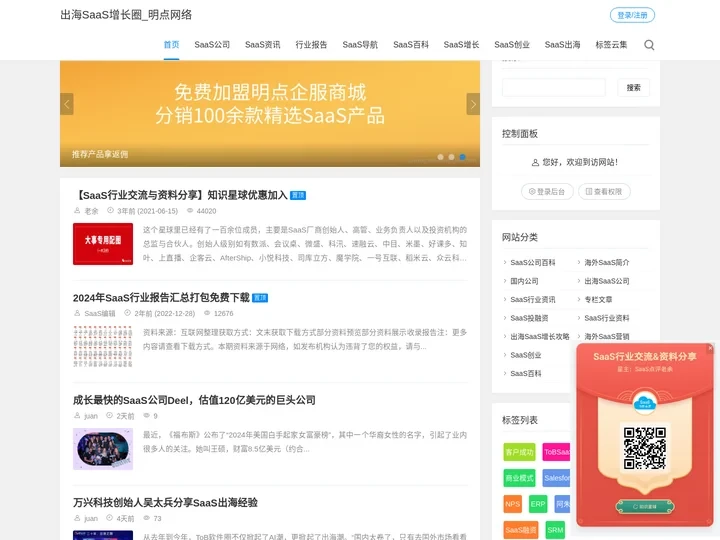Open the category SaaS百科 in sidebar
The image size is (720, 540).
click(x=526, y=373)
